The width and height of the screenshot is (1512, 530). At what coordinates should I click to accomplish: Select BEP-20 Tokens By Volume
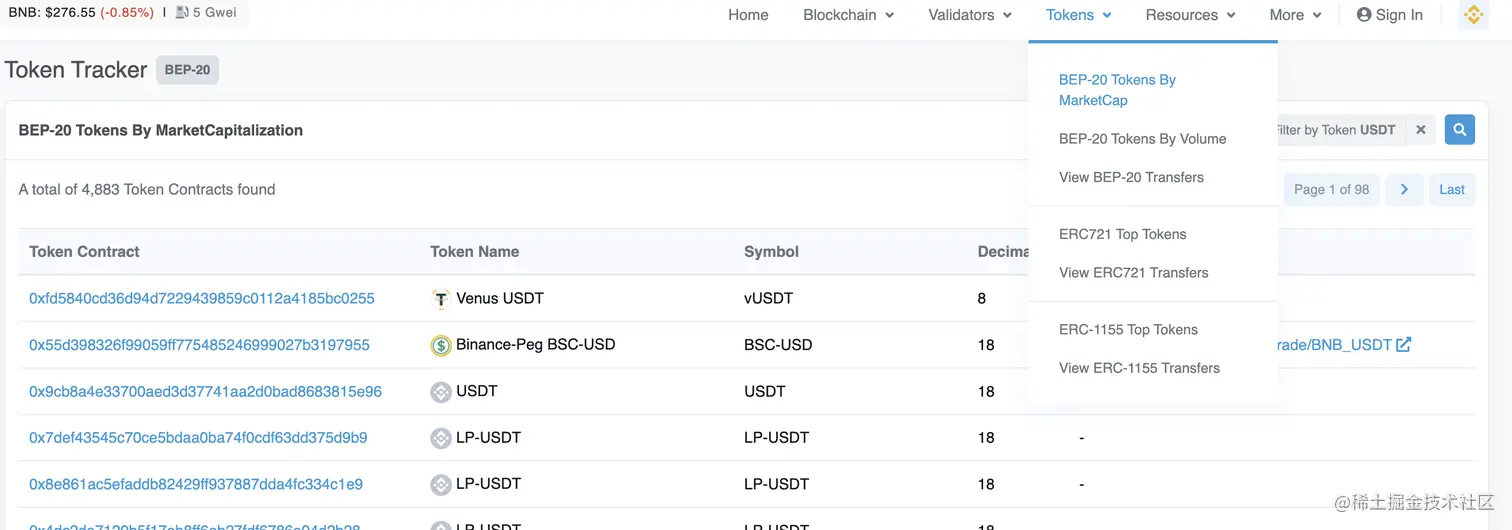pos(1142,139)
